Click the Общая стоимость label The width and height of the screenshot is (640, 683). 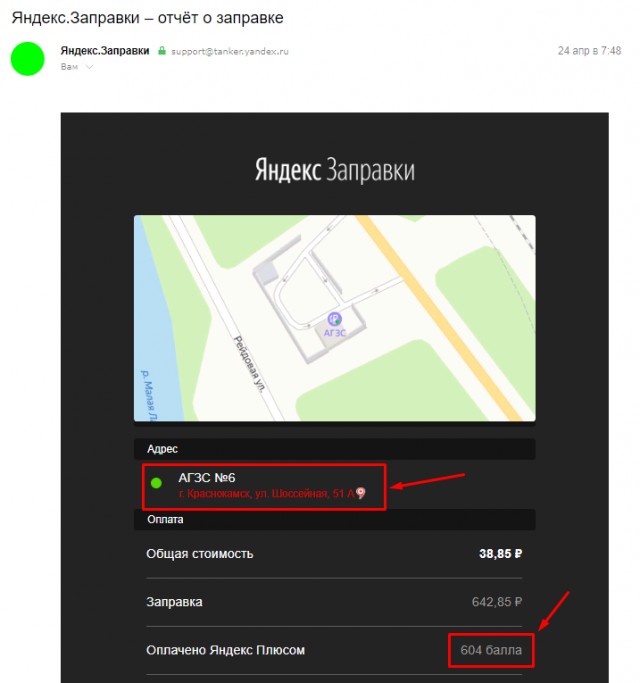[x=200, y=554]
